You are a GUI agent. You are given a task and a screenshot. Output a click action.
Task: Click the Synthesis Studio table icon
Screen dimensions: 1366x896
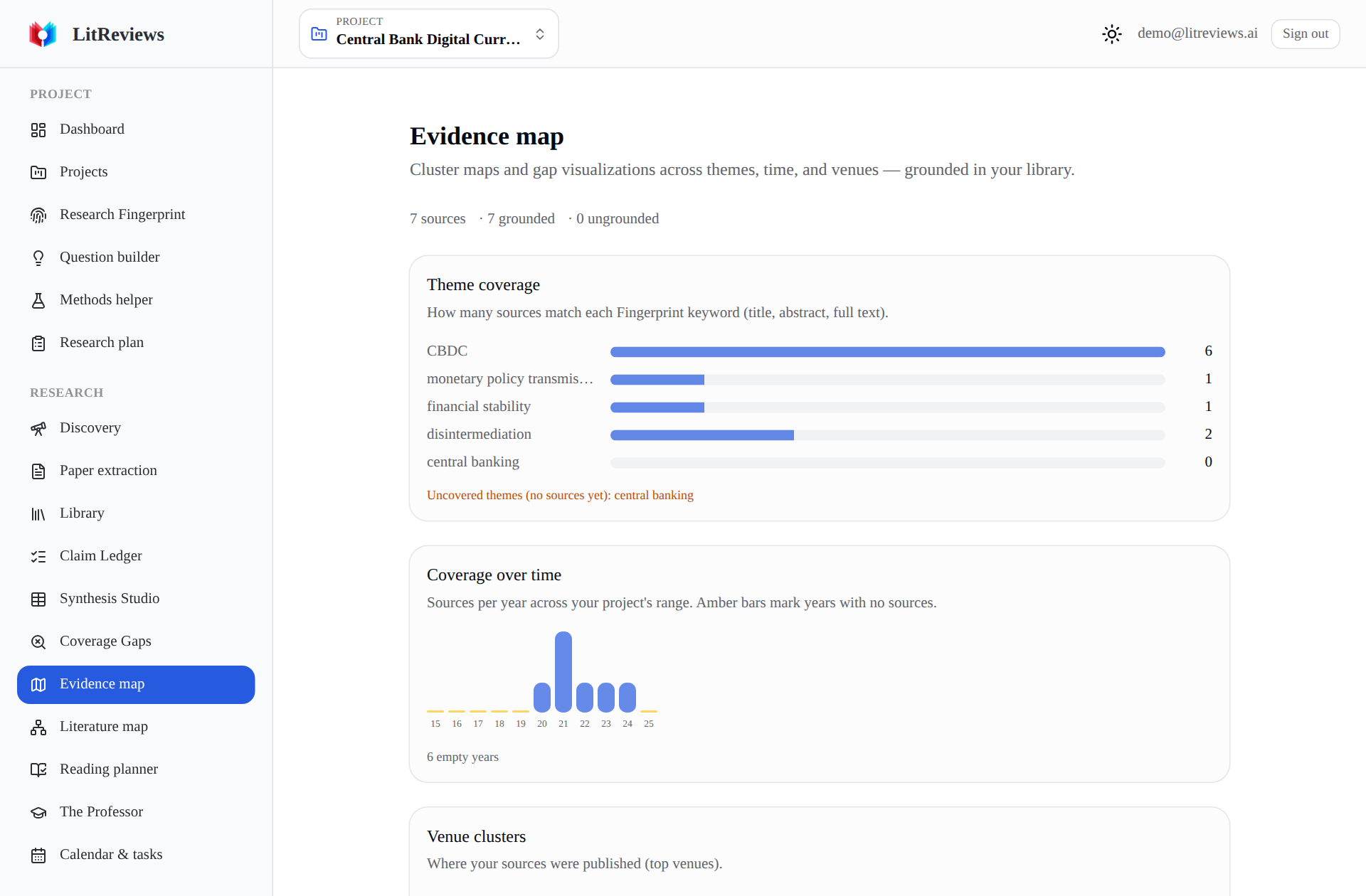tap(38, 599)
